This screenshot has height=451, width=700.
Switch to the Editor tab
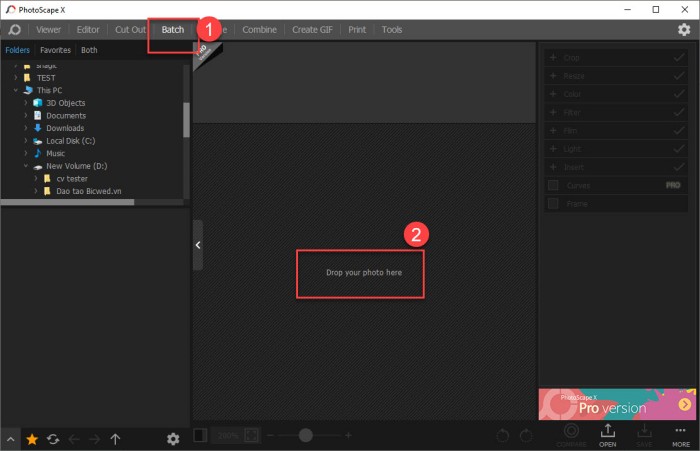click(88, 30)
